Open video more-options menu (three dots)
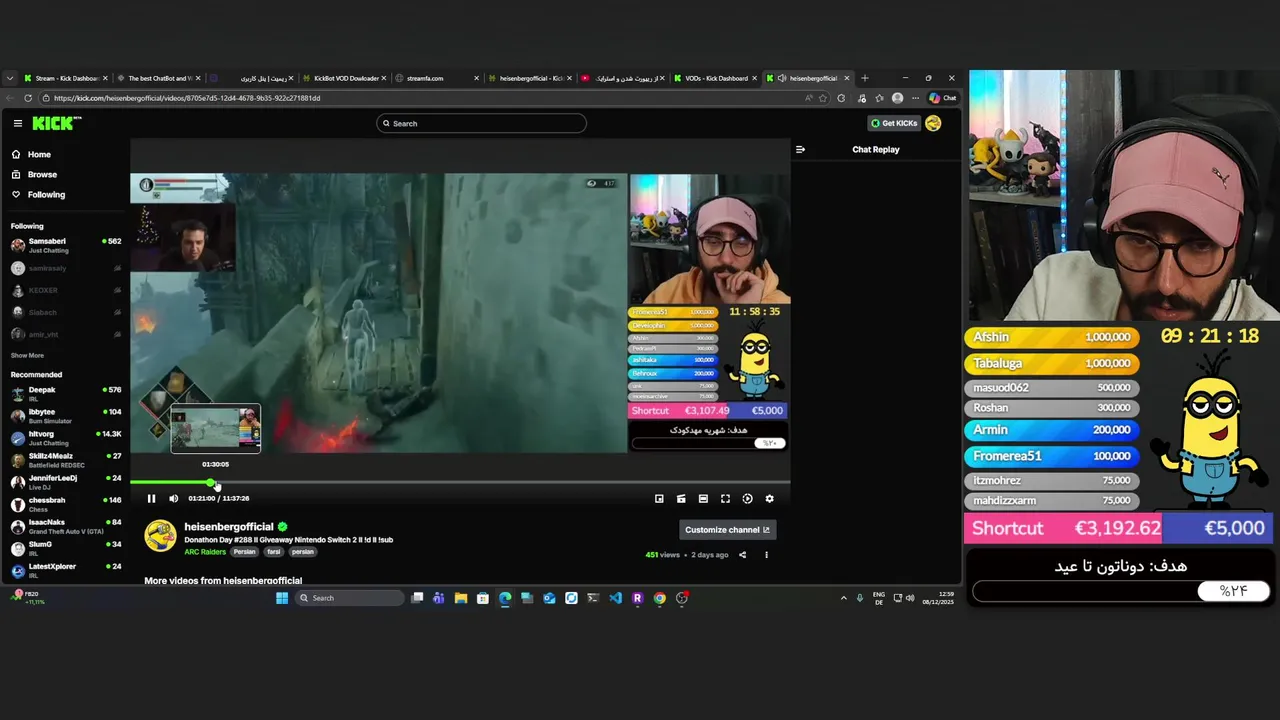This screenshot has width=1280, height=720. point(766,555)
